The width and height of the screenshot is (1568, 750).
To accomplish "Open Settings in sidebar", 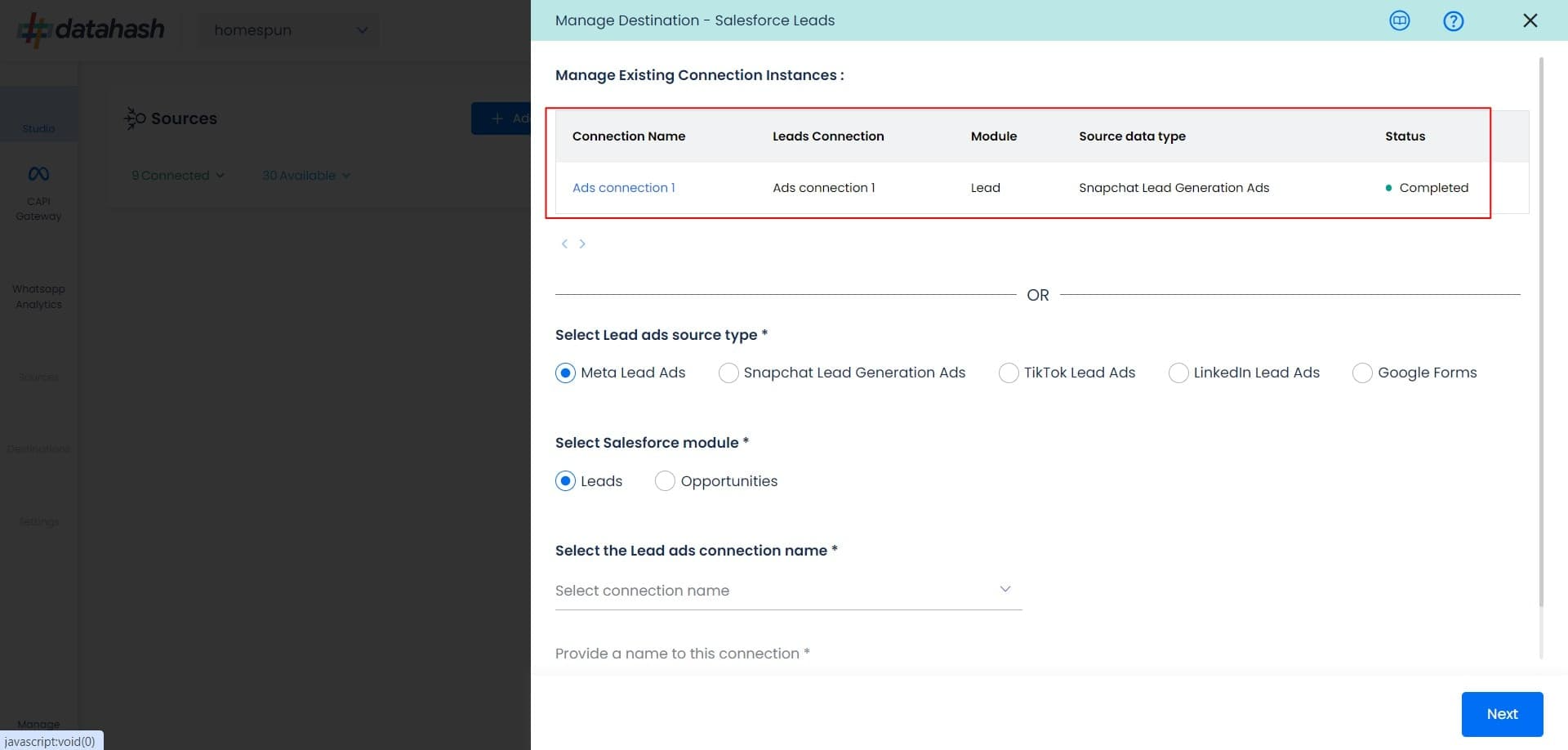I will (x=38, y=521).
